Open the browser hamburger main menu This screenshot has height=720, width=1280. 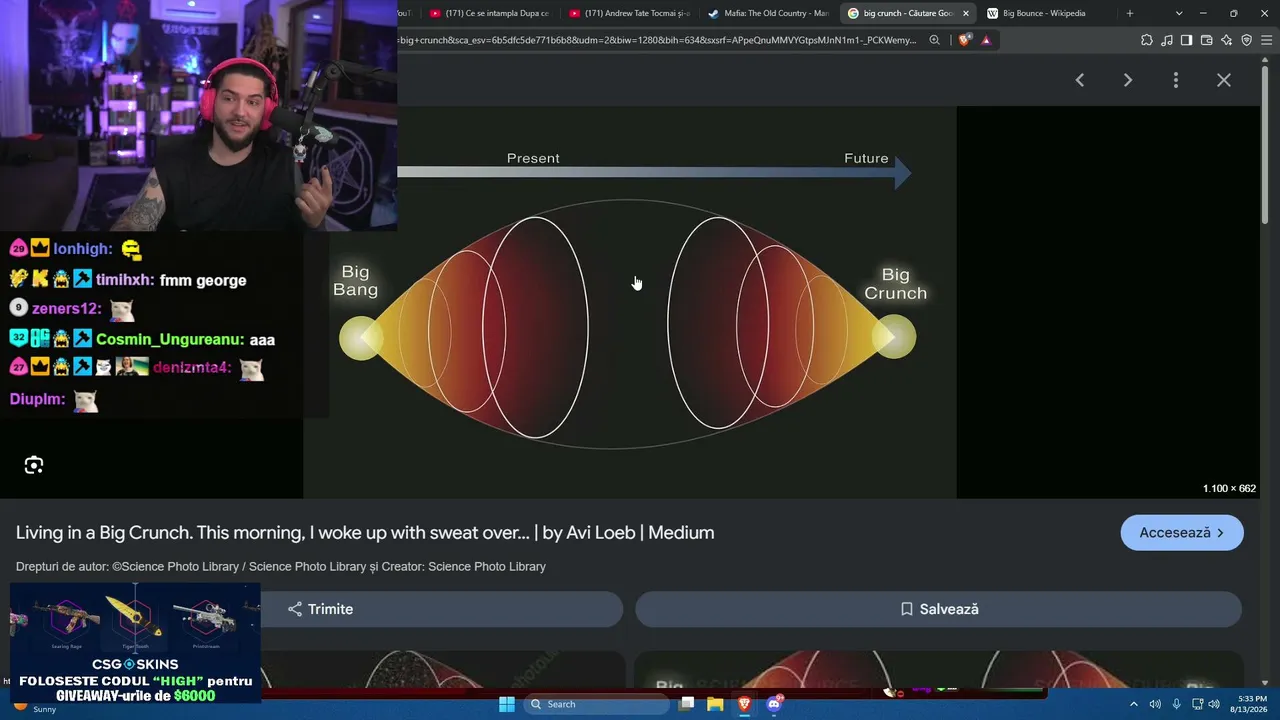click(1266, 40)
